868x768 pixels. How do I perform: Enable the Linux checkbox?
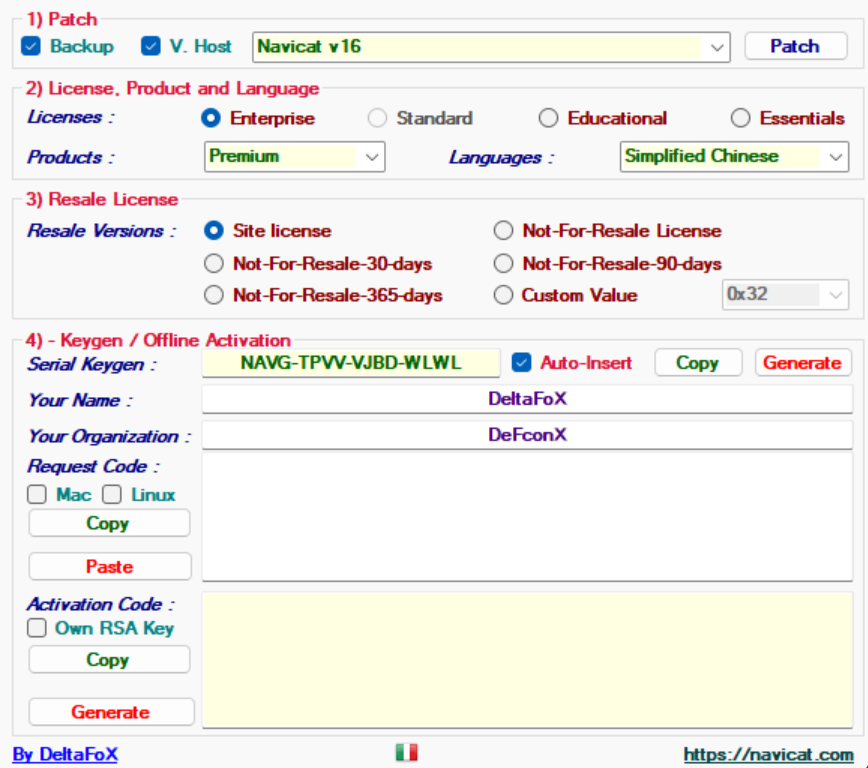click(x=112, y=495)
